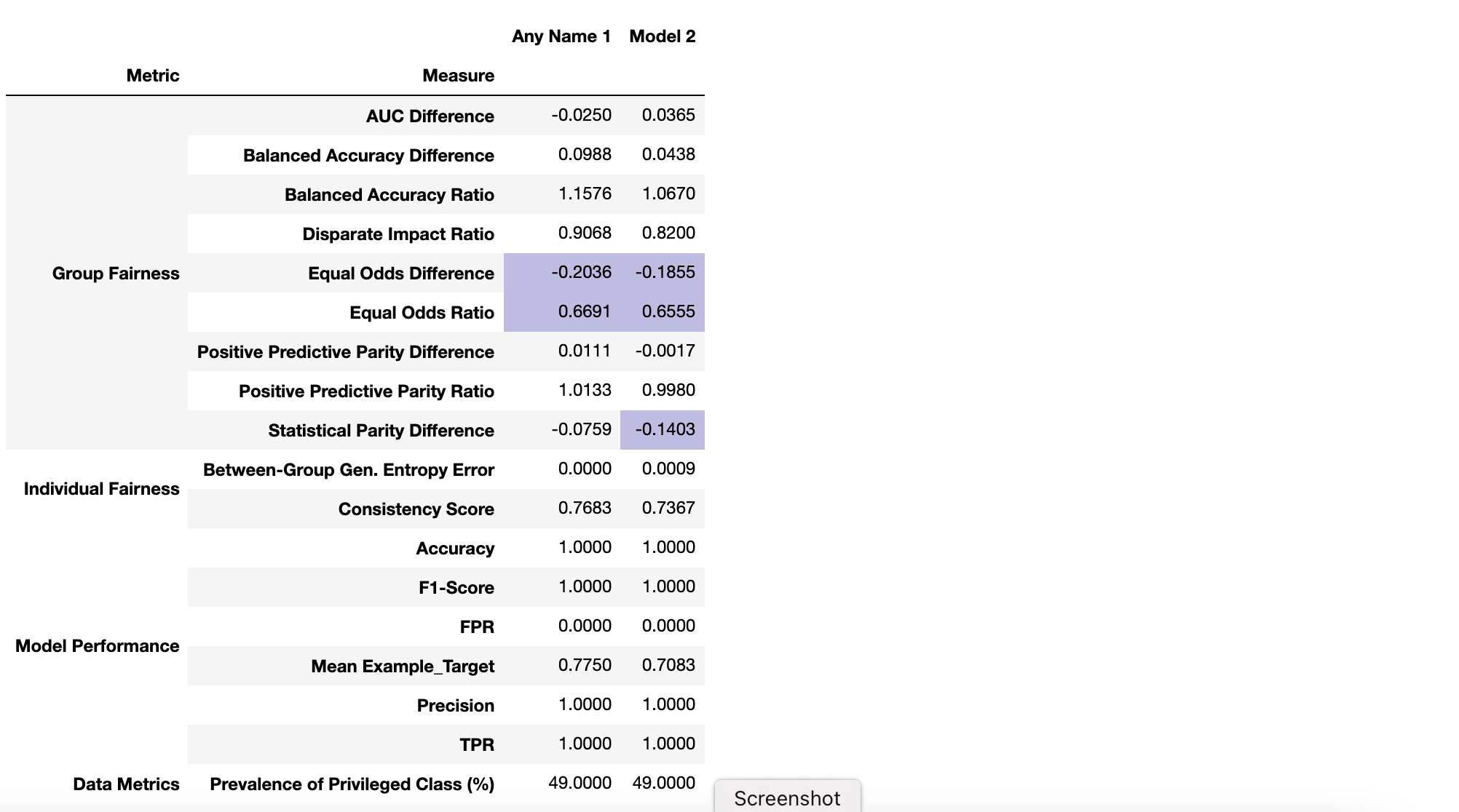1459x812 pixels.
Task: Click the Any Name 1 column header
Action: (x=561, y=36)
